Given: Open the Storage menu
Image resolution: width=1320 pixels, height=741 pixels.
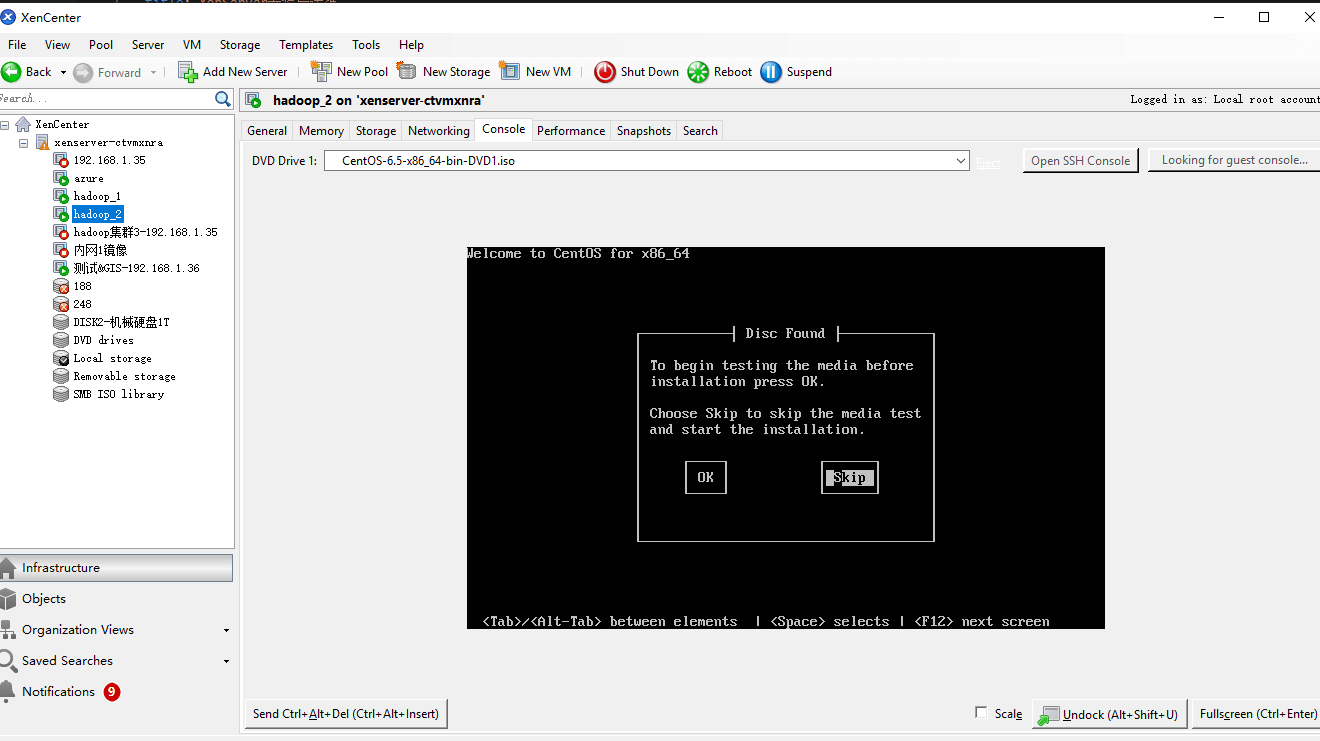Looking at the screenshot, I should (239, 45).
